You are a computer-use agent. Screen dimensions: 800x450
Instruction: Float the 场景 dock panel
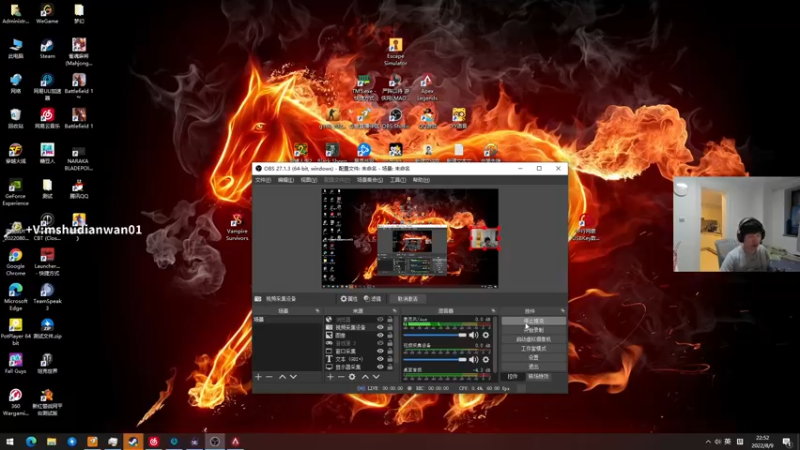coord(317,311)
